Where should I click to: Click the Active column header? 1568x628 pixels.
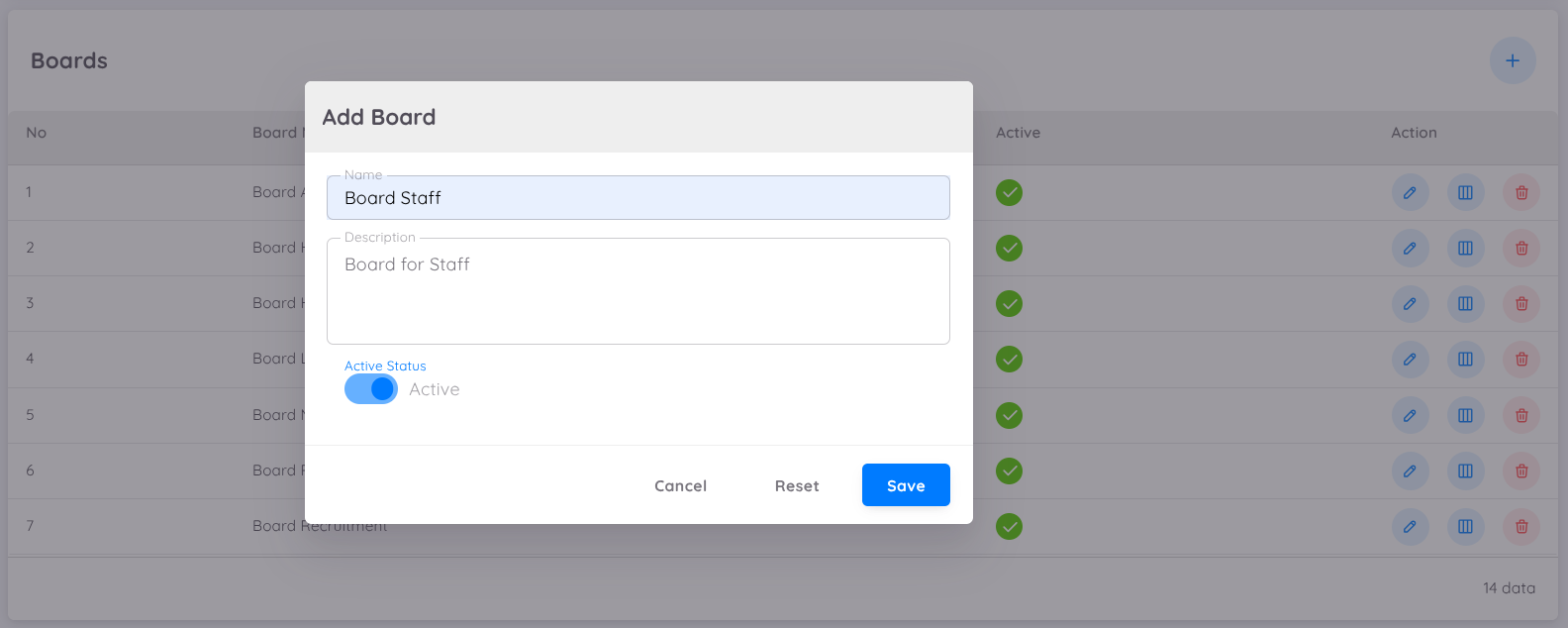tap(1018, 133)
